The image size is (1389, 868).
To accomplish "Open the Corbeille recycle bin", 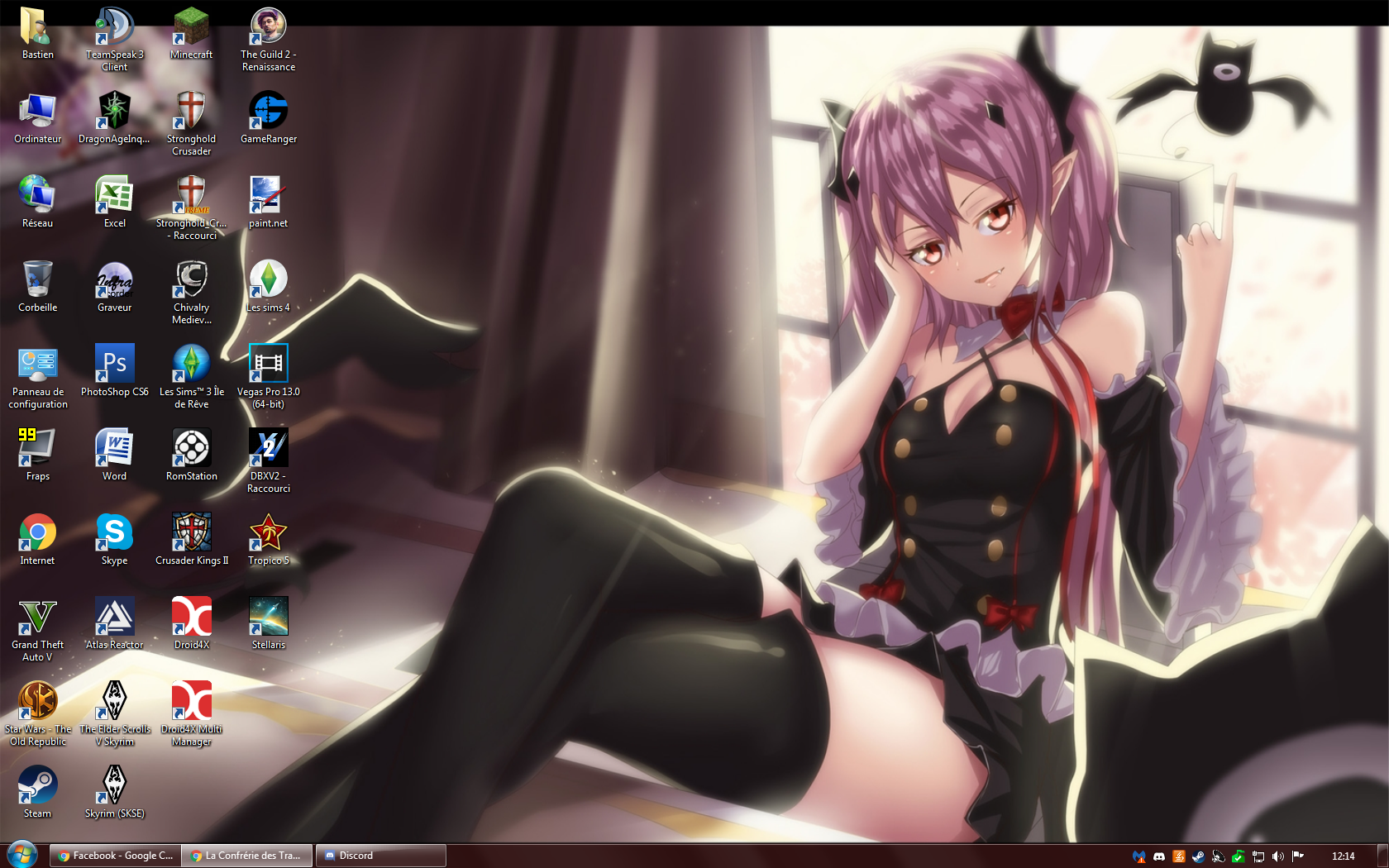I will point(37,287).
